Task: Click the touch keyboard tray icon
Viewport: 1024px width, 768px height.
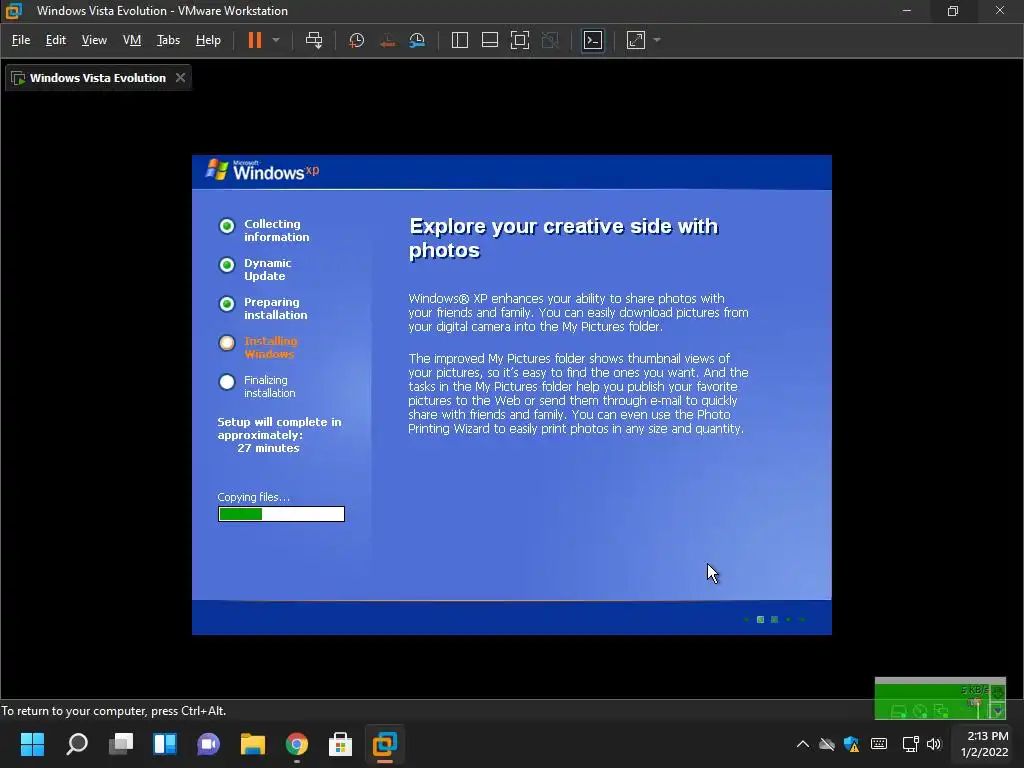Action: click(x=879, y=744)
